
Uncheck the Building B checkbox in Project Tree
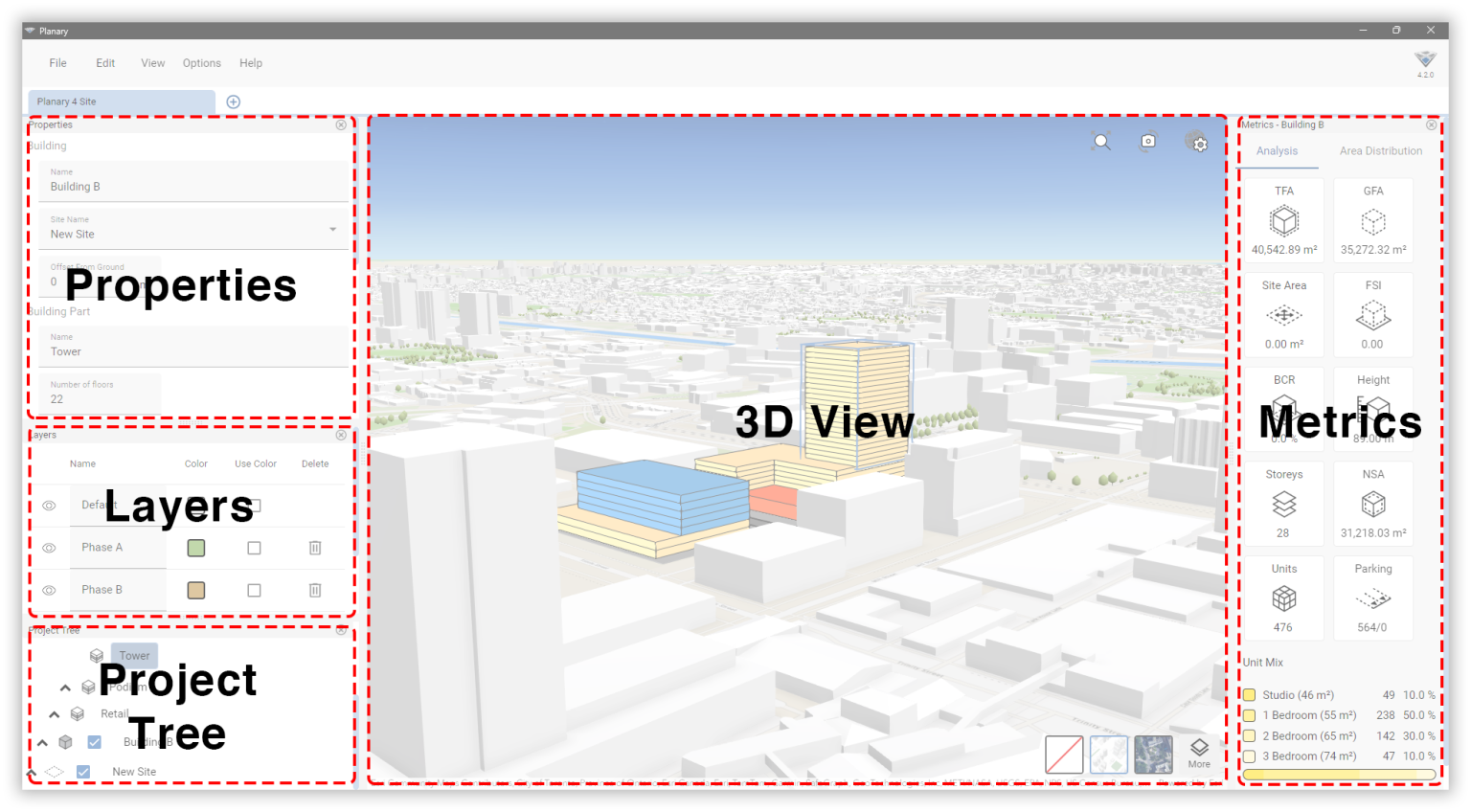pyautogui.click(x=94, y=742)
